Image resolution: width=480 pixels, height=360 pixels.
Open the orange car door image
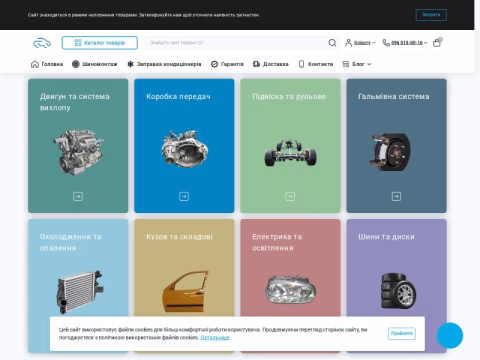point(186,291)
